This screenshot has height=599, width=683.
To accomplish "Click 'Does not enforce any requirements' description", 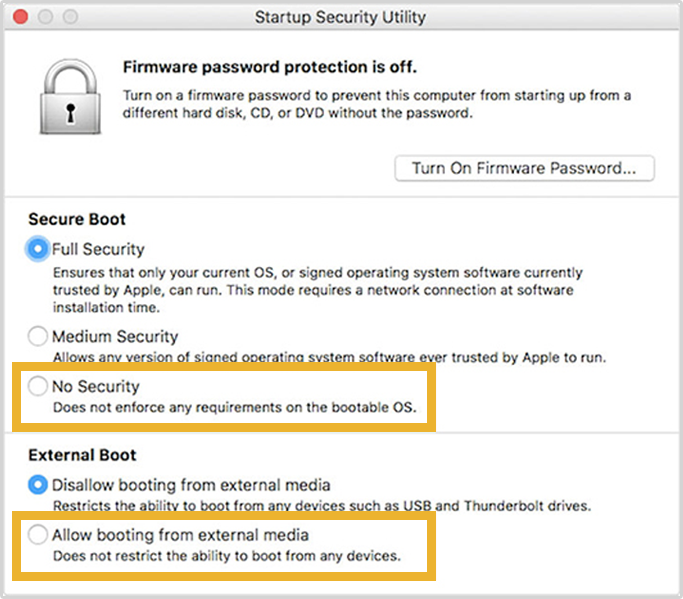I will coord(235,408).
